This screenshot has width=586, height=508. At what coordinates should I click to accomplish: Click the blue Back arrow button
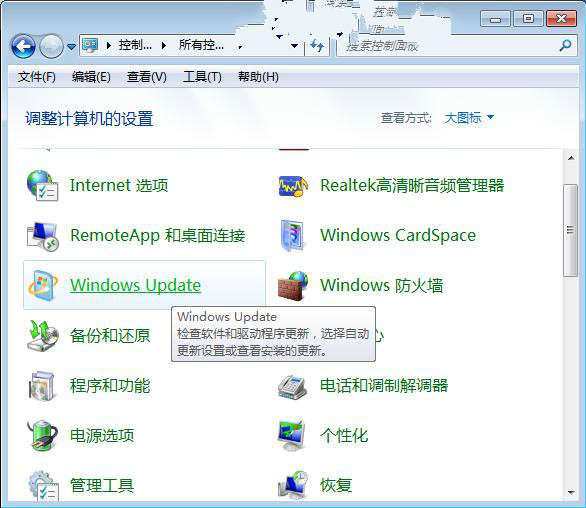coord(23,46)
